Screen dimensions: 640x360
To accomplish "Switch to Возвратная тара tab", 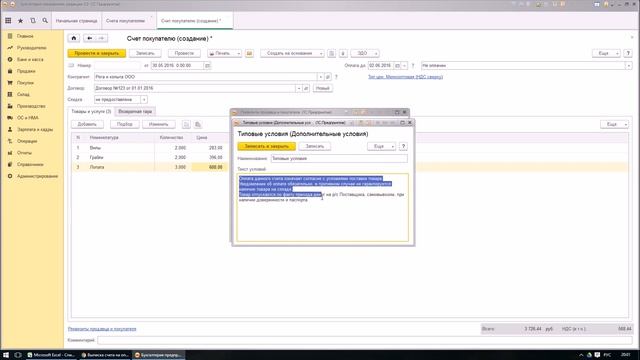I will [x=135, y=111].
